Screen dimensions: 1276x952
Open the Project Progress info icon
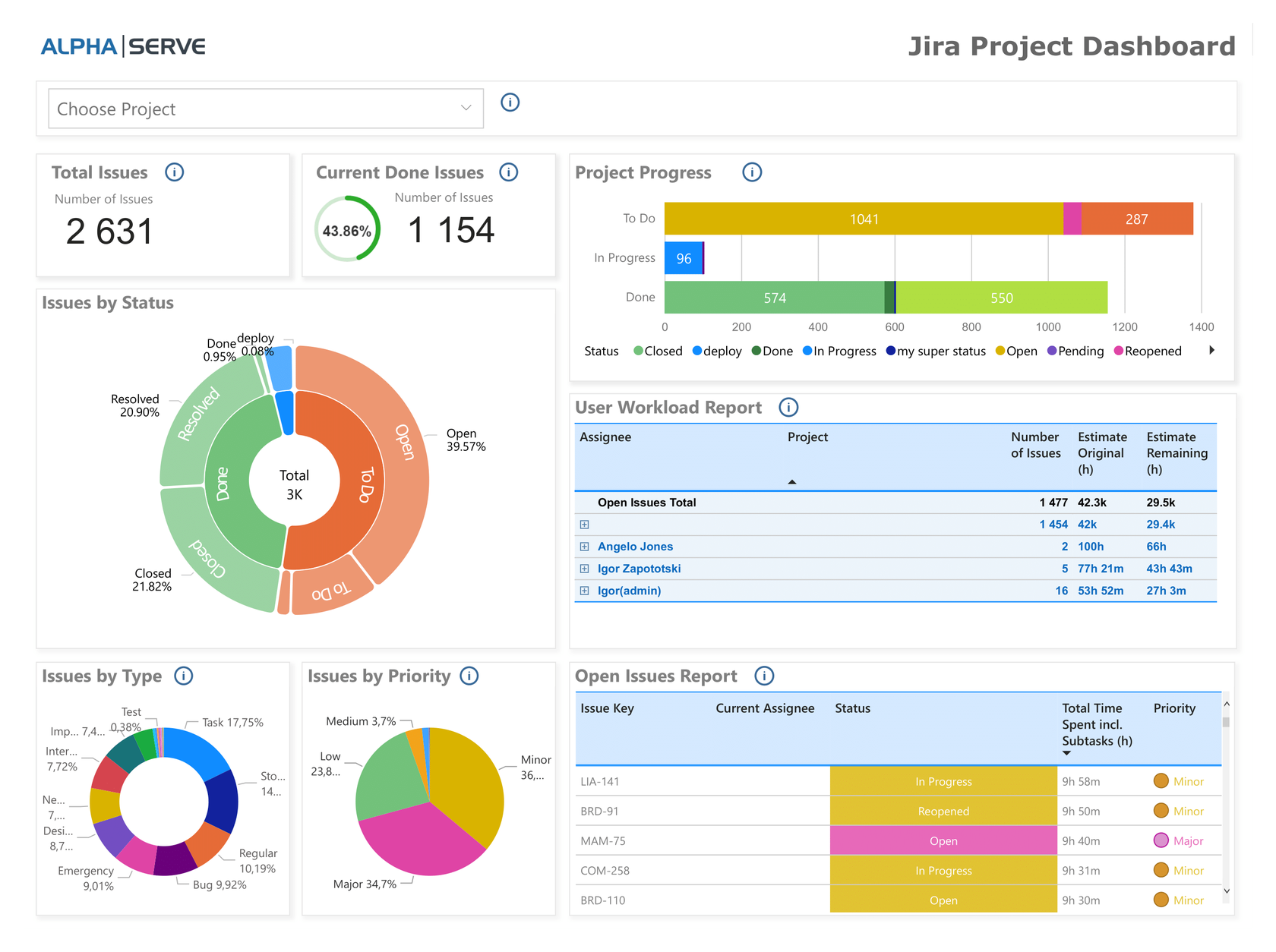(752, 172)
